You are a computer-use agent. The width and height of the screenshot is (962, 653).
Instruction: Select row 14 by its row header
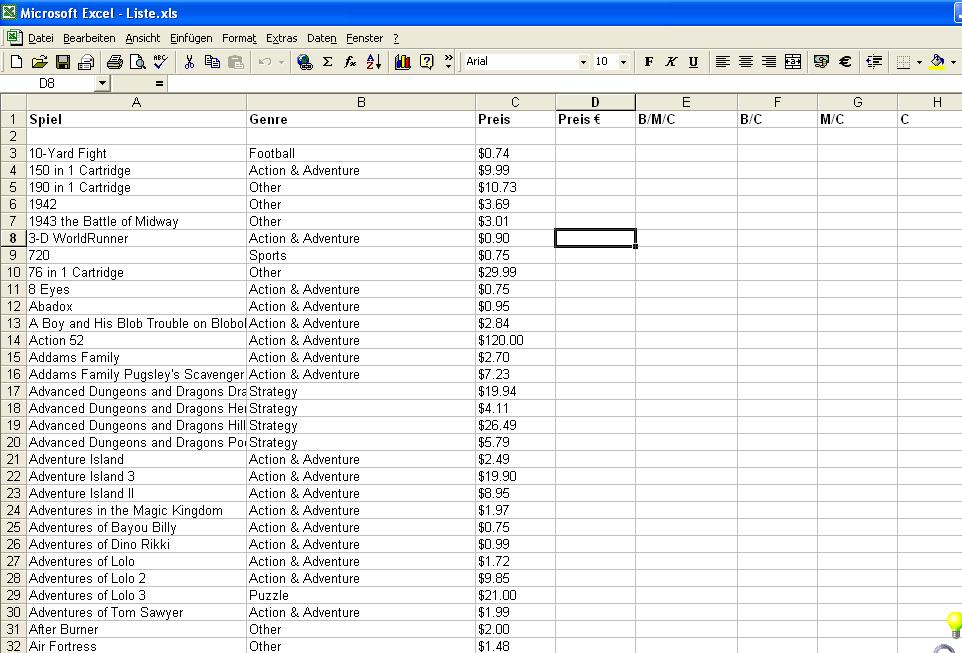coord(13,341)
